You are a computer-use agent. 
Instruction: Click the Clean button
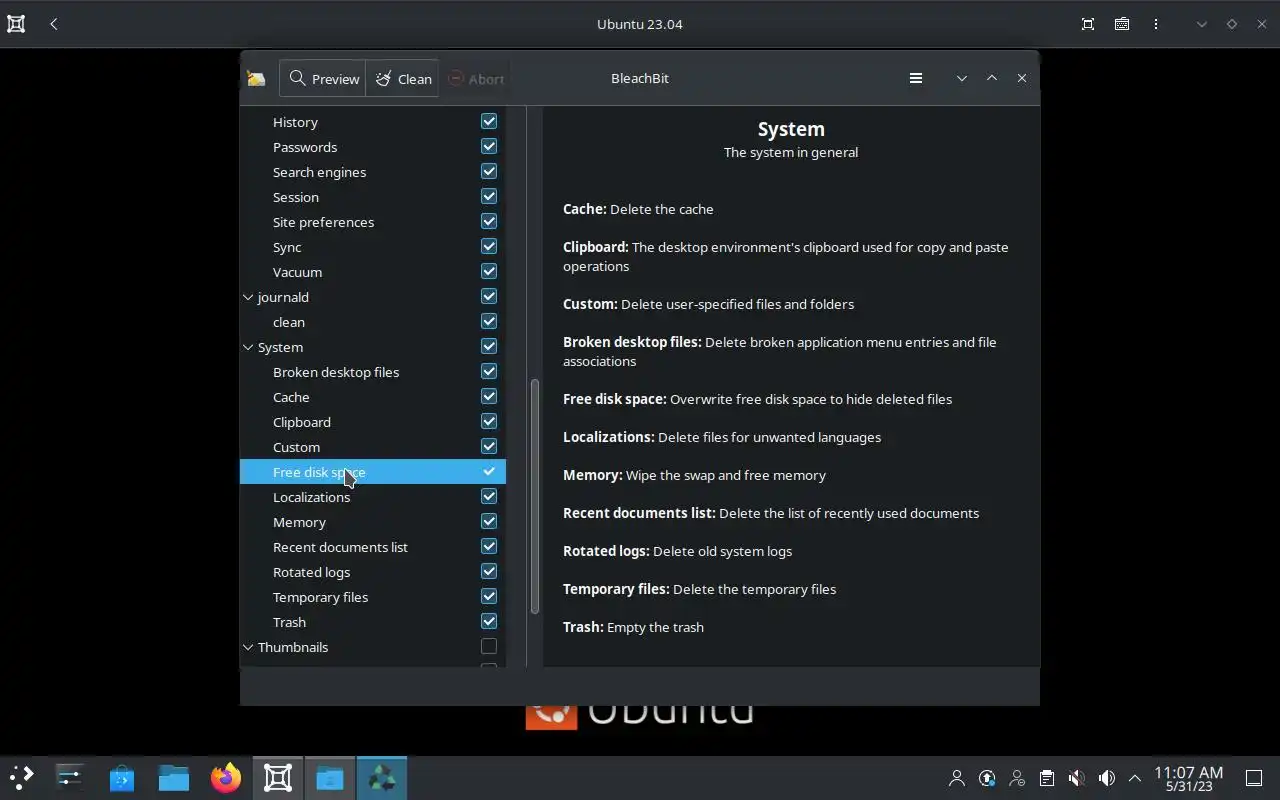point(403,79)
